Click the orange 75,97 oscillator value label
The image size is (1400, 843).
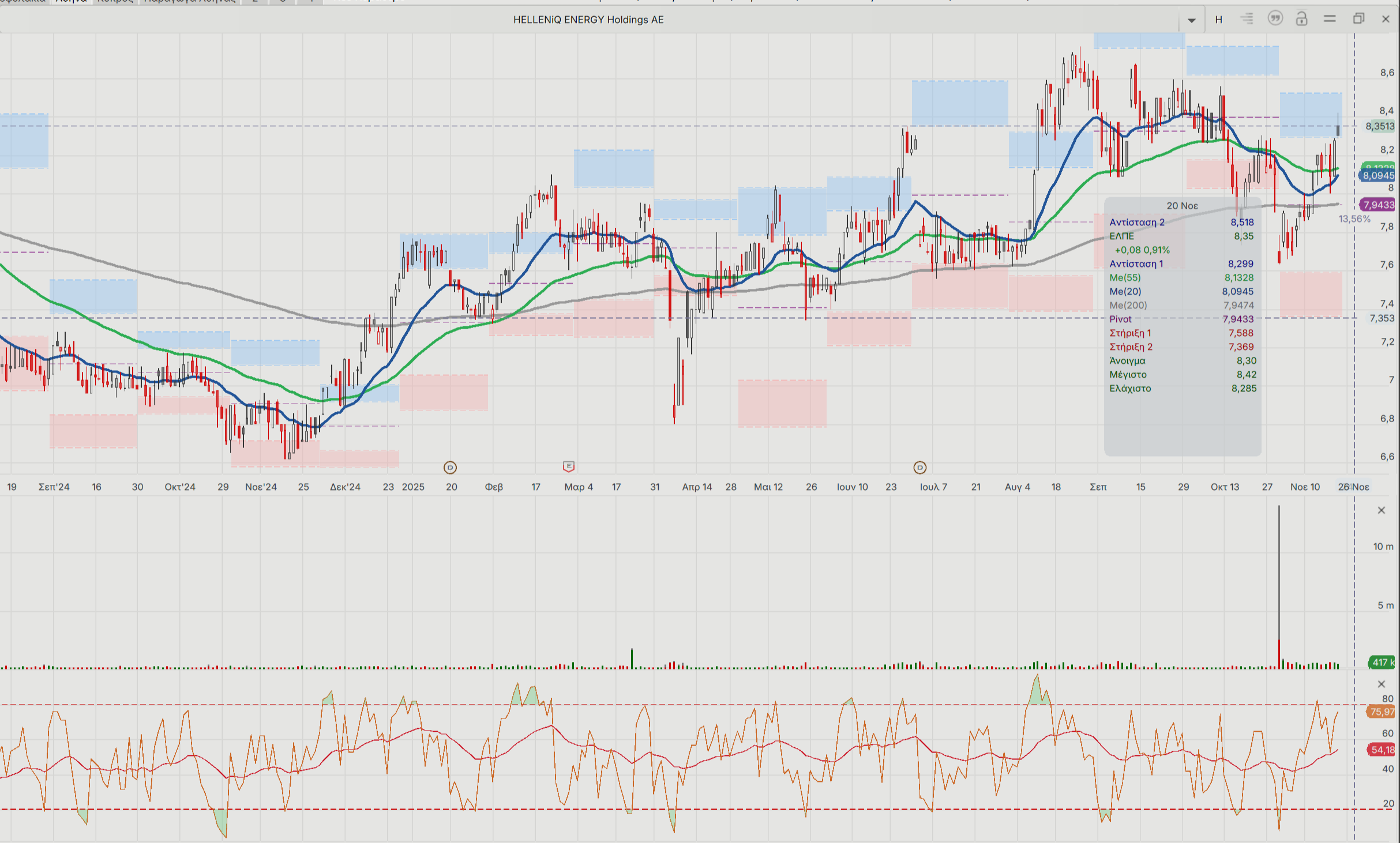[x=1382, y=712]
